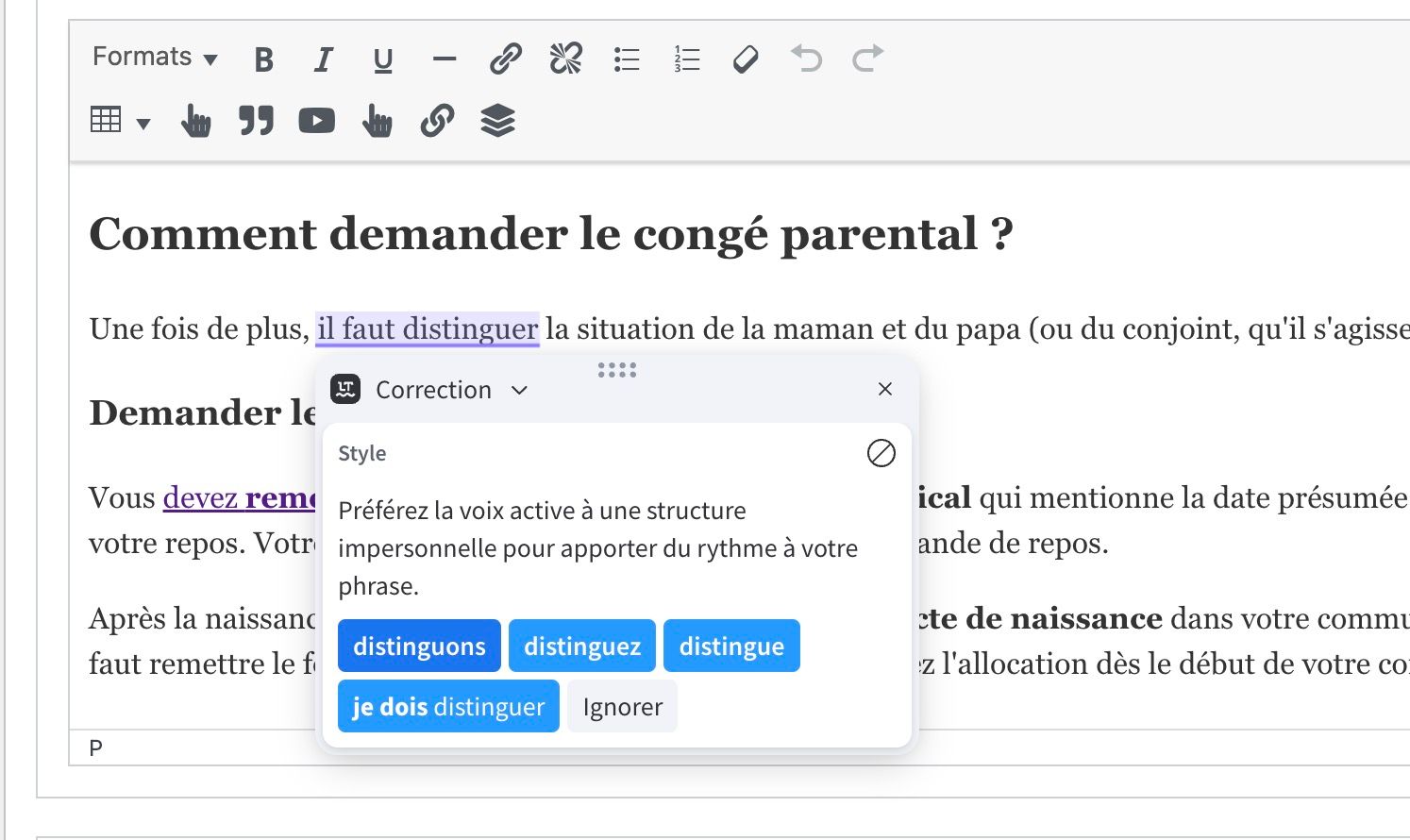Image resolution: width=1410 pixels, height=840 pixels.
Task: Open the Formats dropdown
Action: tap(151, 58)
